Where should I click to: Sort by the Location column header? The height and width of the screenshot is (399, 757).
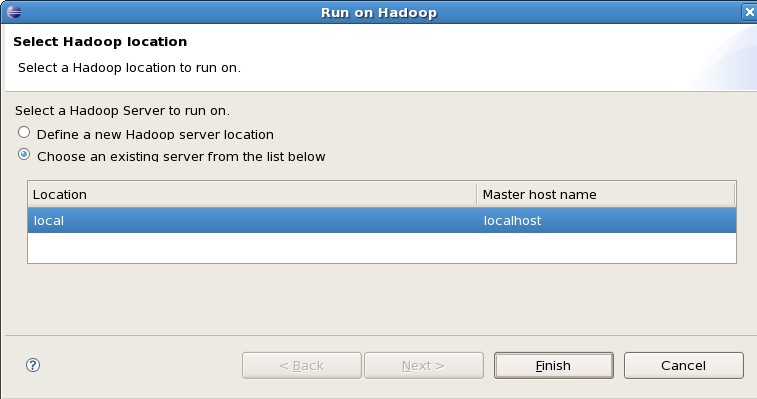(252, 195)
